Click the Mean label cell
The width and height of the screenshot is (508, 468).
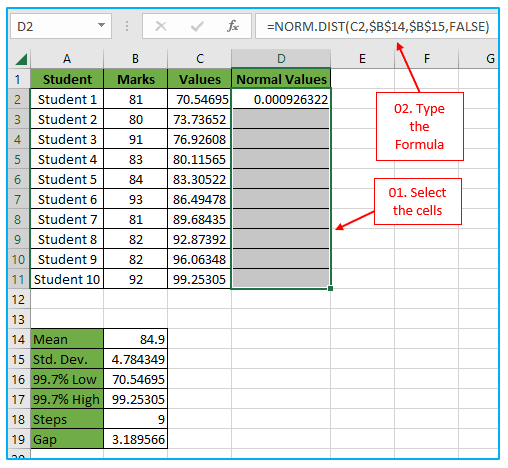pyautogui.click(x=67, y=339)
